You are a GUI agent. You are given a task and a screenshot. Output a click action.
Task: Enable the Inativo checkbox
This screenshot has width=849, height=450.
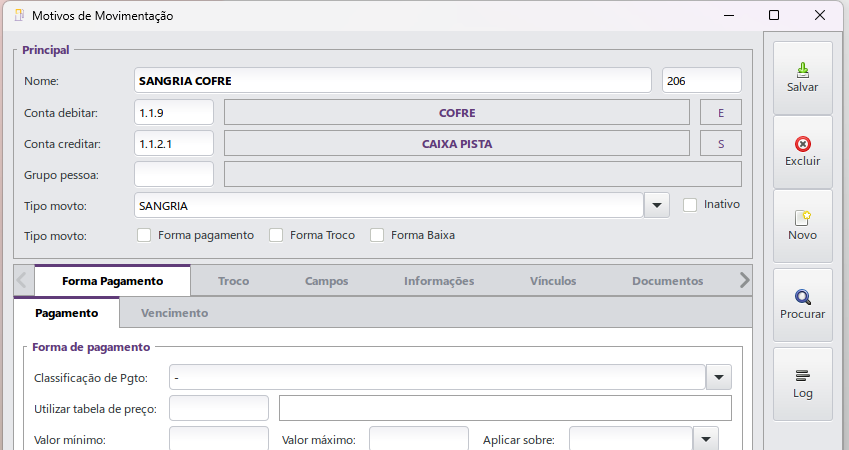690,204
